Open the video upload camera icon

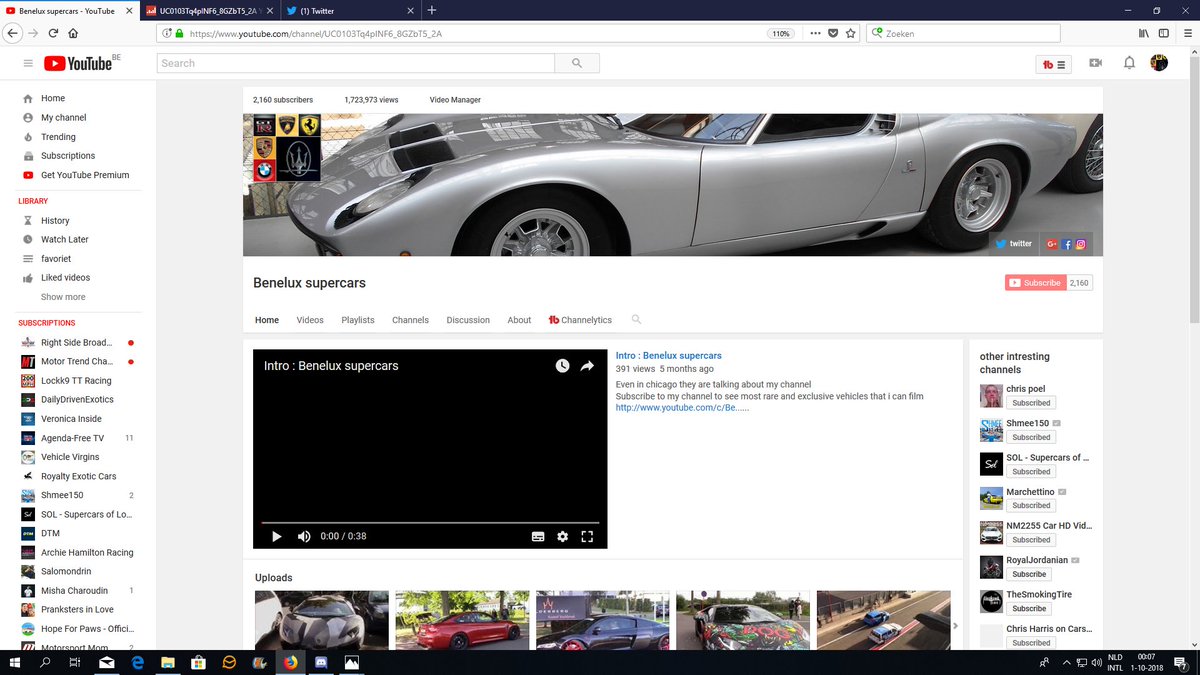tap(1096, 63)
